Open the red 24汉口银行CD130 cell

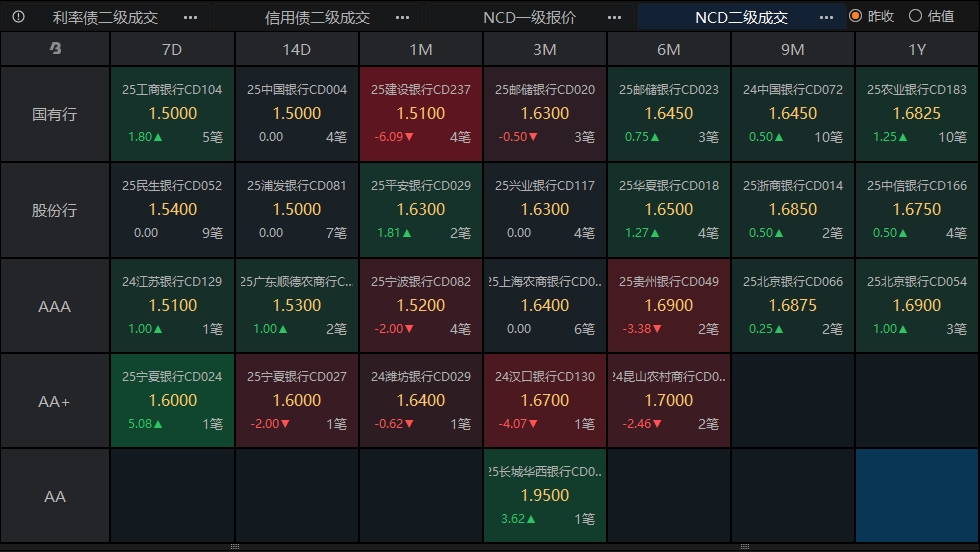click(544, 401)
